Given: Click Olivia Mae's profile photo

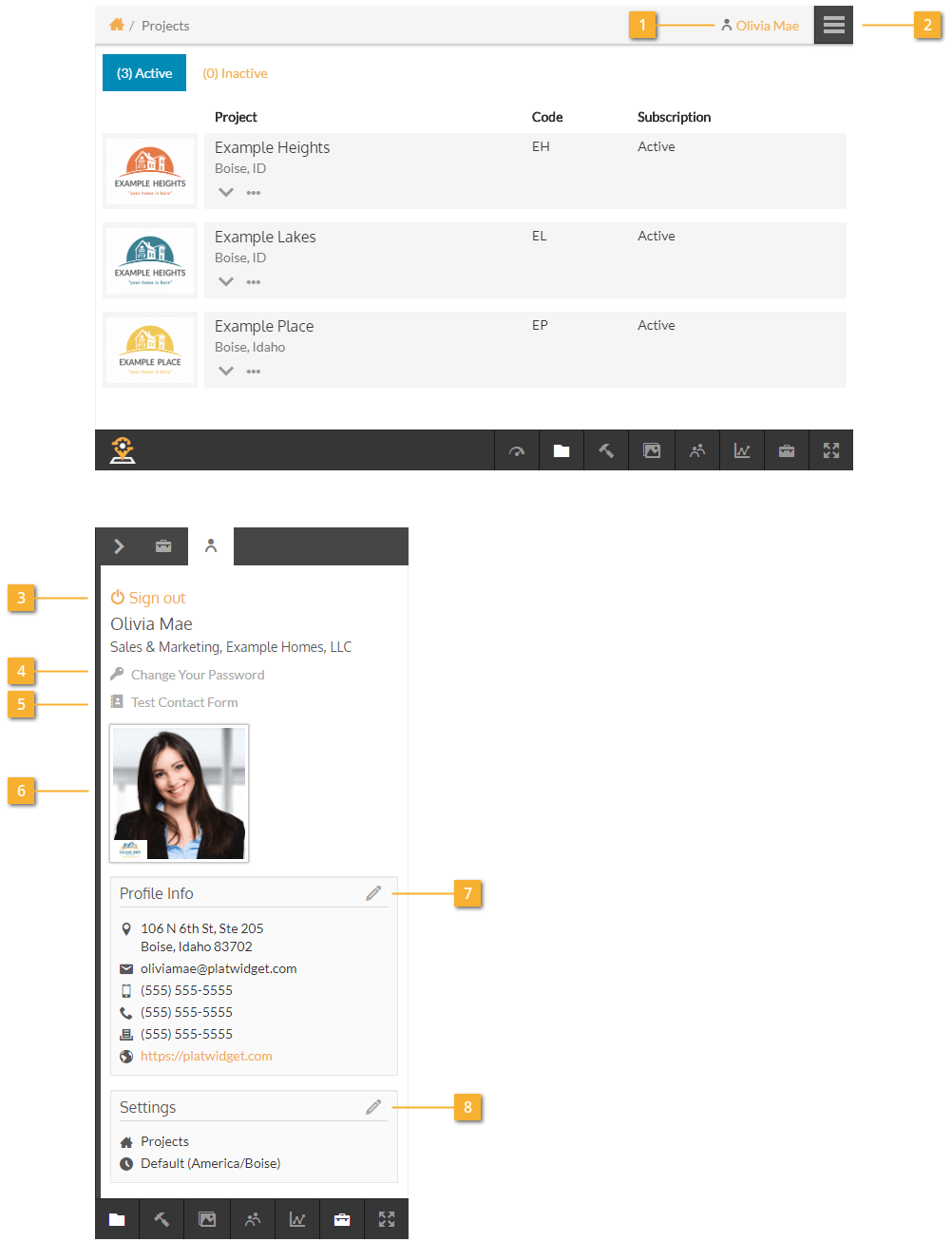Looking at the screenshot, I should [x=180, y=793].
